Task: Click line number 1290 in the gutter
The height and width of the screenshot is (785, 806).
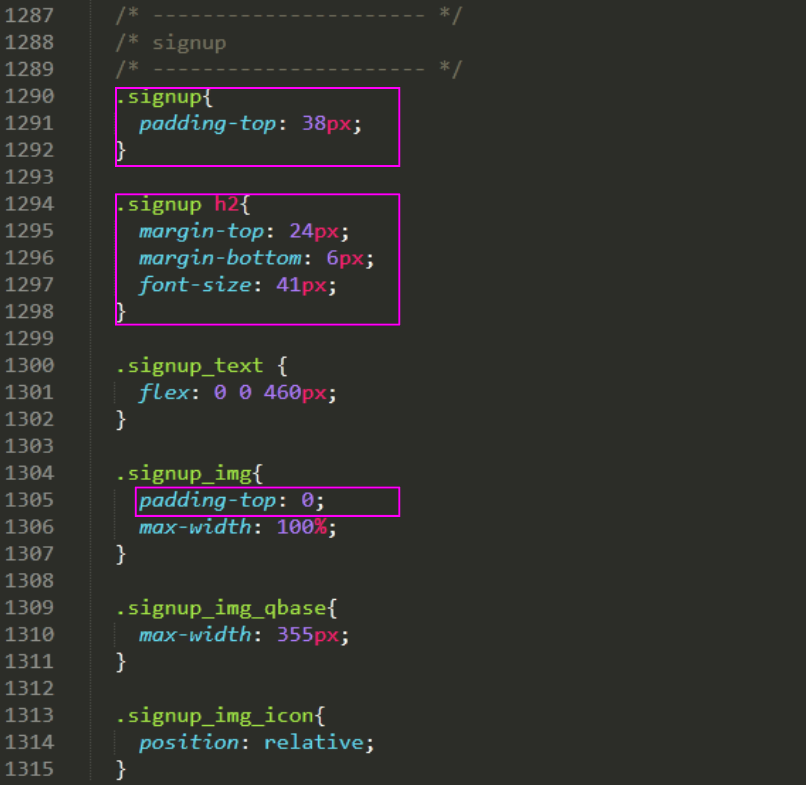Action: click(29, 96)
